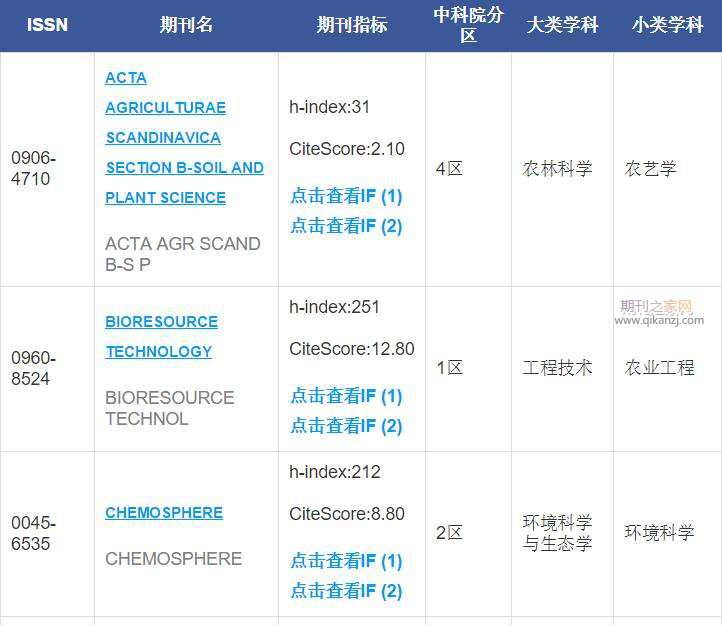This screenshot has width=722, height=625.
Task: Click the 中科院分区 column header
Action: tap(468, 25)
